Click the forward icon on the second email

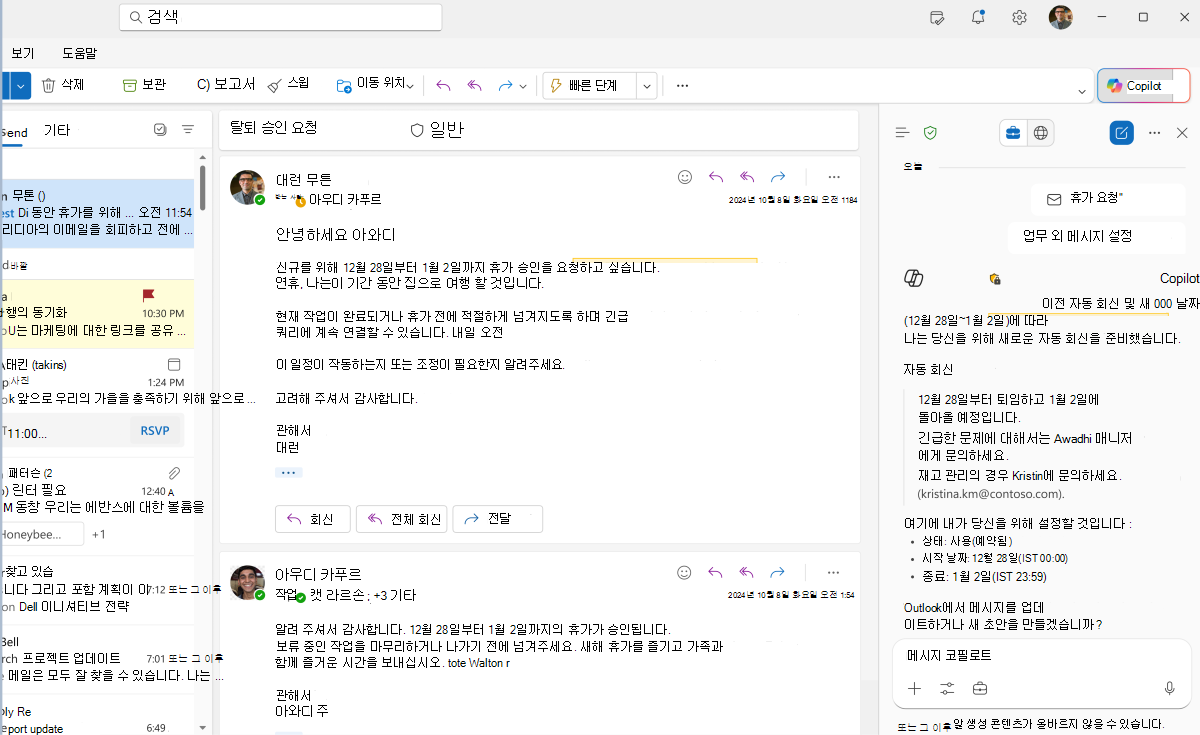[778, 573]
